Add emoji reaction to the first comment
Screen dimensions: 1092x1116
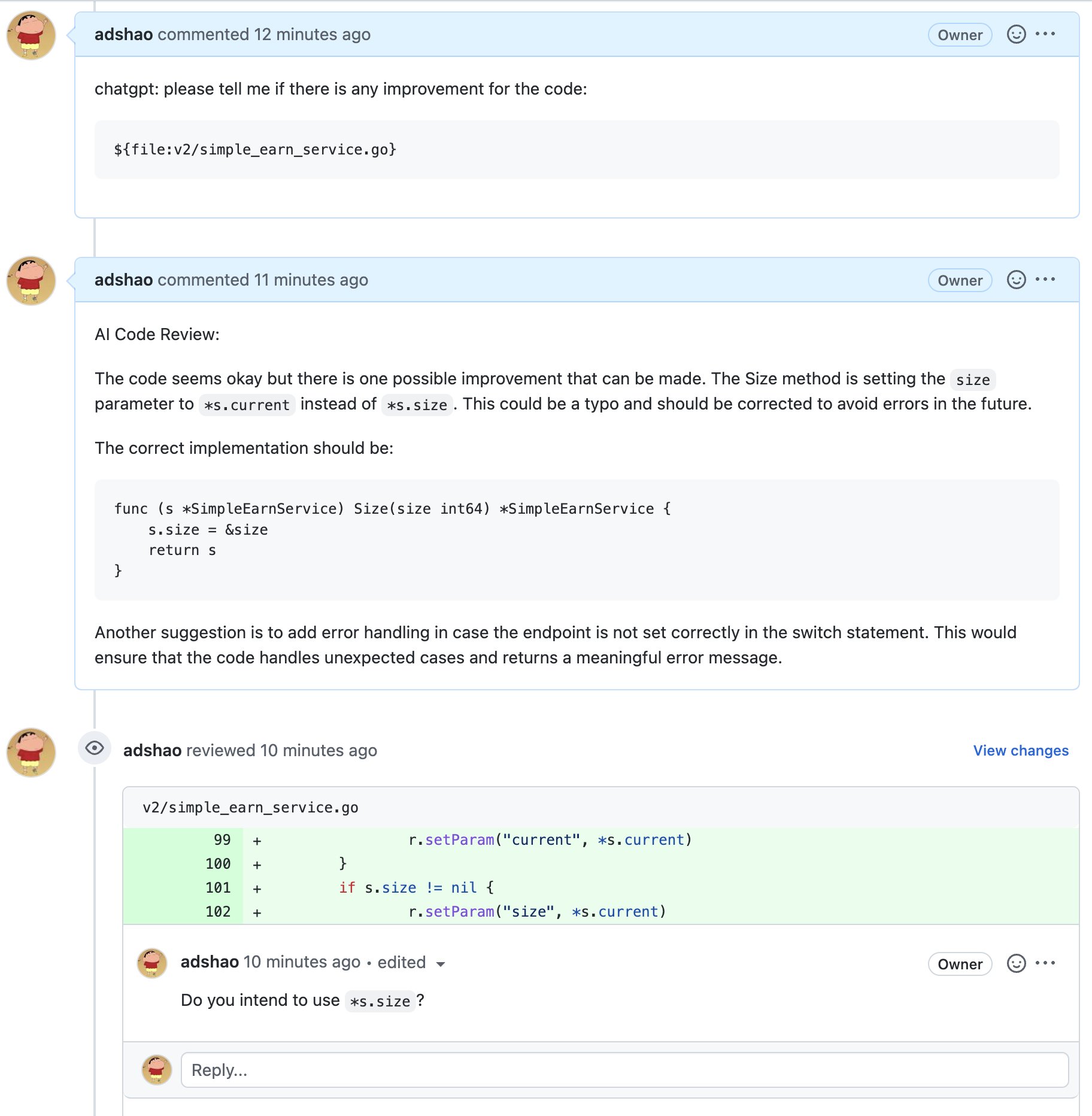[1016, 35]
